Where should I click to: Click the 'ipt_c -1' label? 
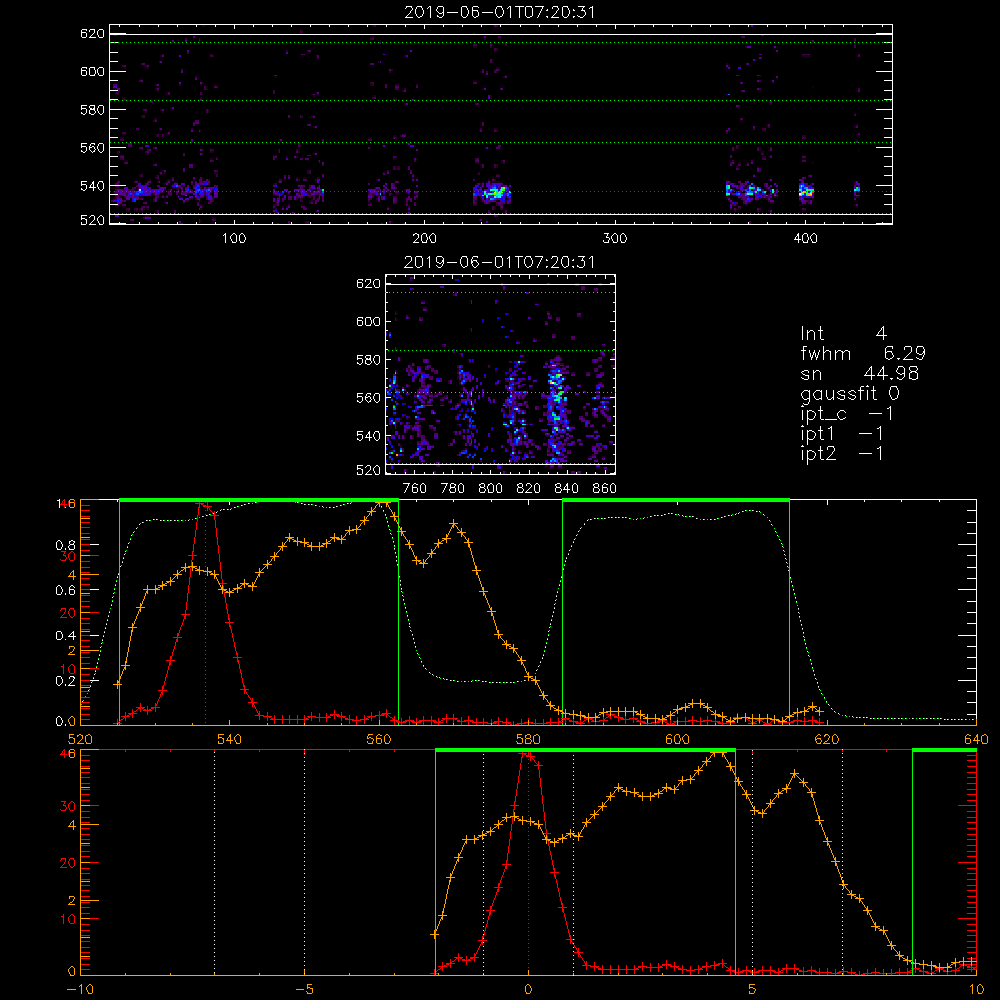coord(846,414)
